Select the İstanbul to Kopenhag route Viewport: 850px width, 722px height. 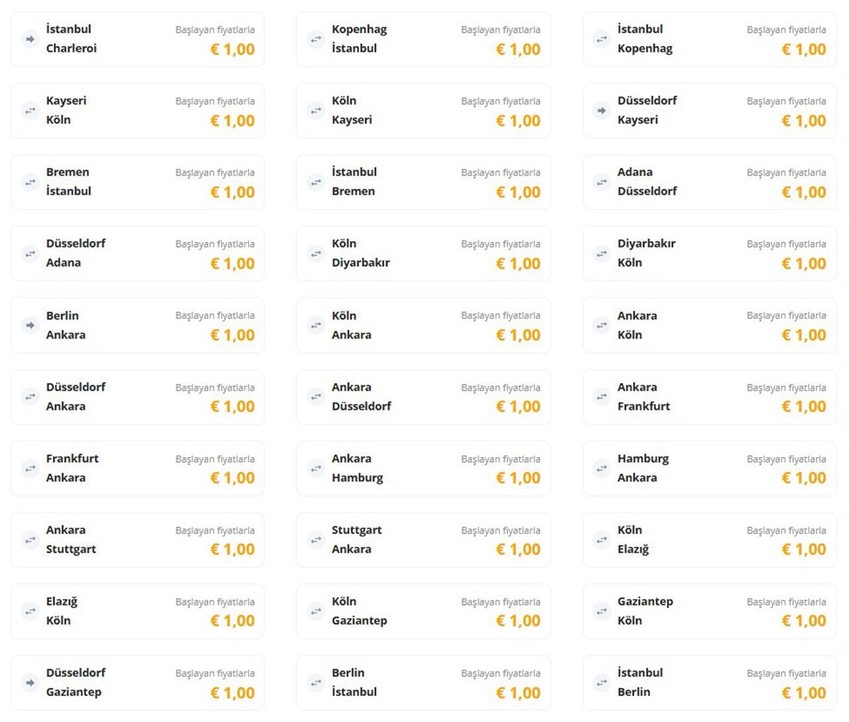coord(710,39)
